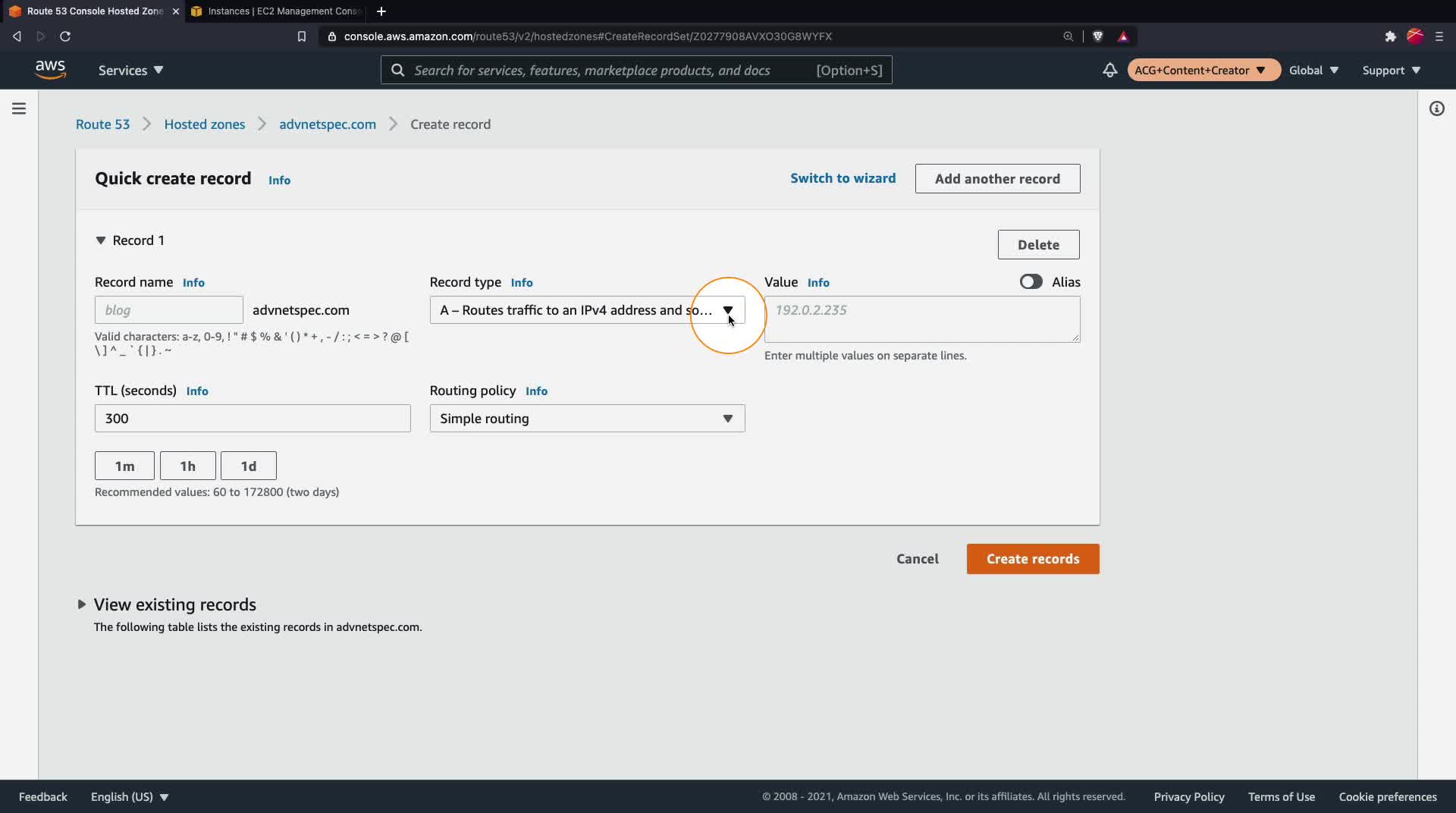Open the notifications bell
Image resolution: width=1456 pixels, height=813 pixels.
pos(1109,70)
